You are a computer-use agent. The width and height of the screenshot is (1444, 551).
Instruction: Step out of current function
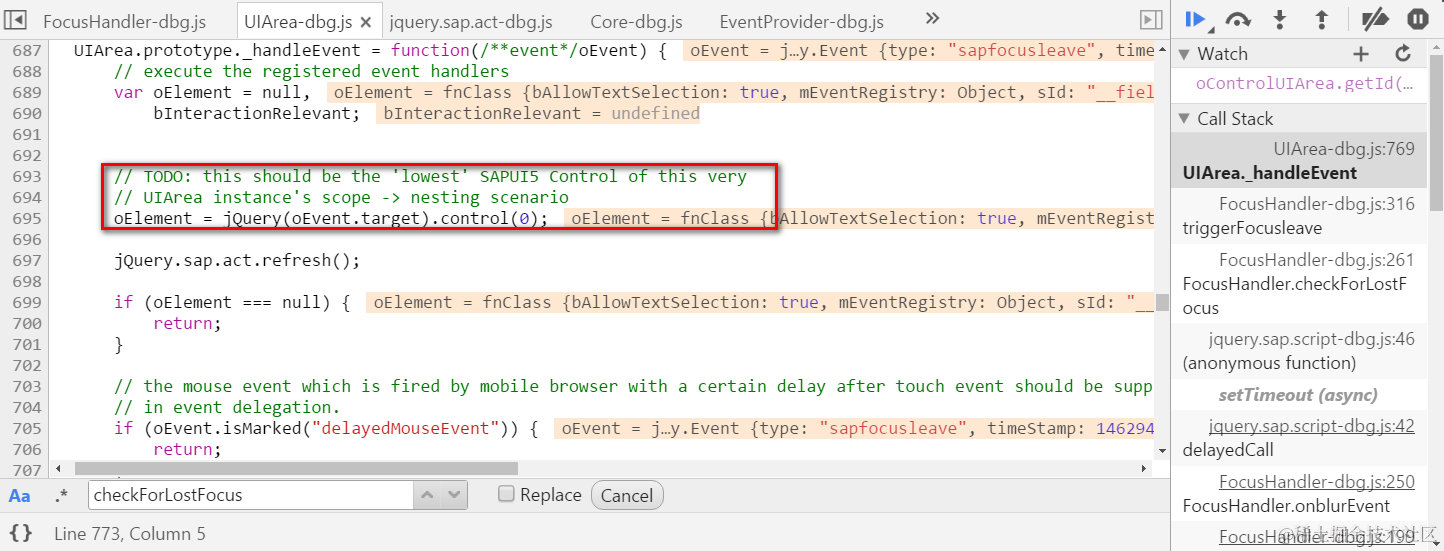tap(1321, 19)
